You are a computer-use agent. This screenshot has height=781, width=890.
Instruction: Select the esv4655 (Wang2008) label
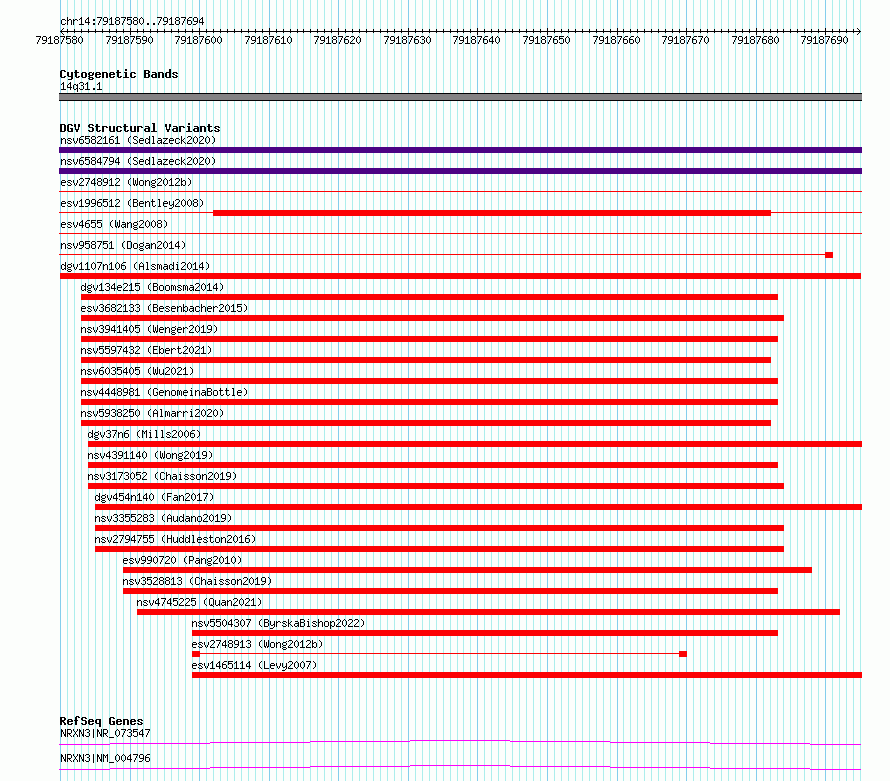coord(114,224)
